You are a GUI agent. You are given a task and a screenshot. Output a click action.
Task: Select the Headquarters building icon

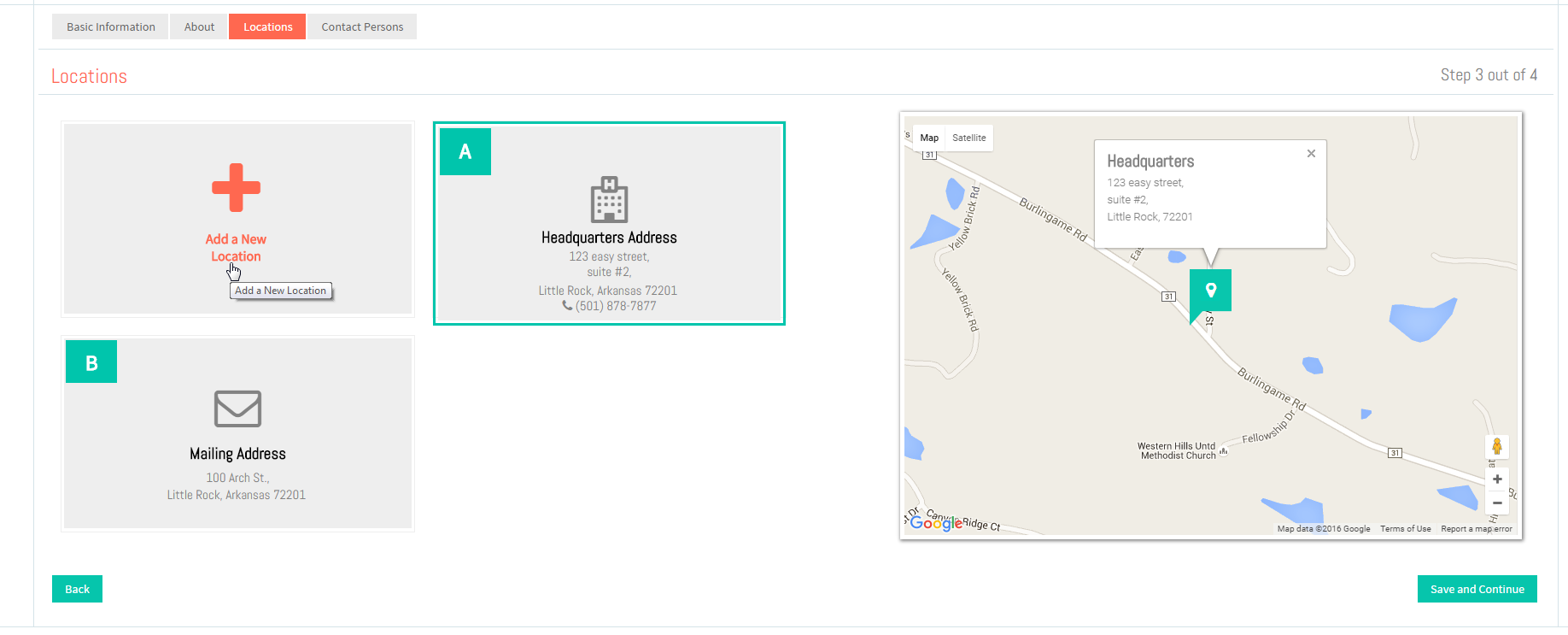click(609, 199)
